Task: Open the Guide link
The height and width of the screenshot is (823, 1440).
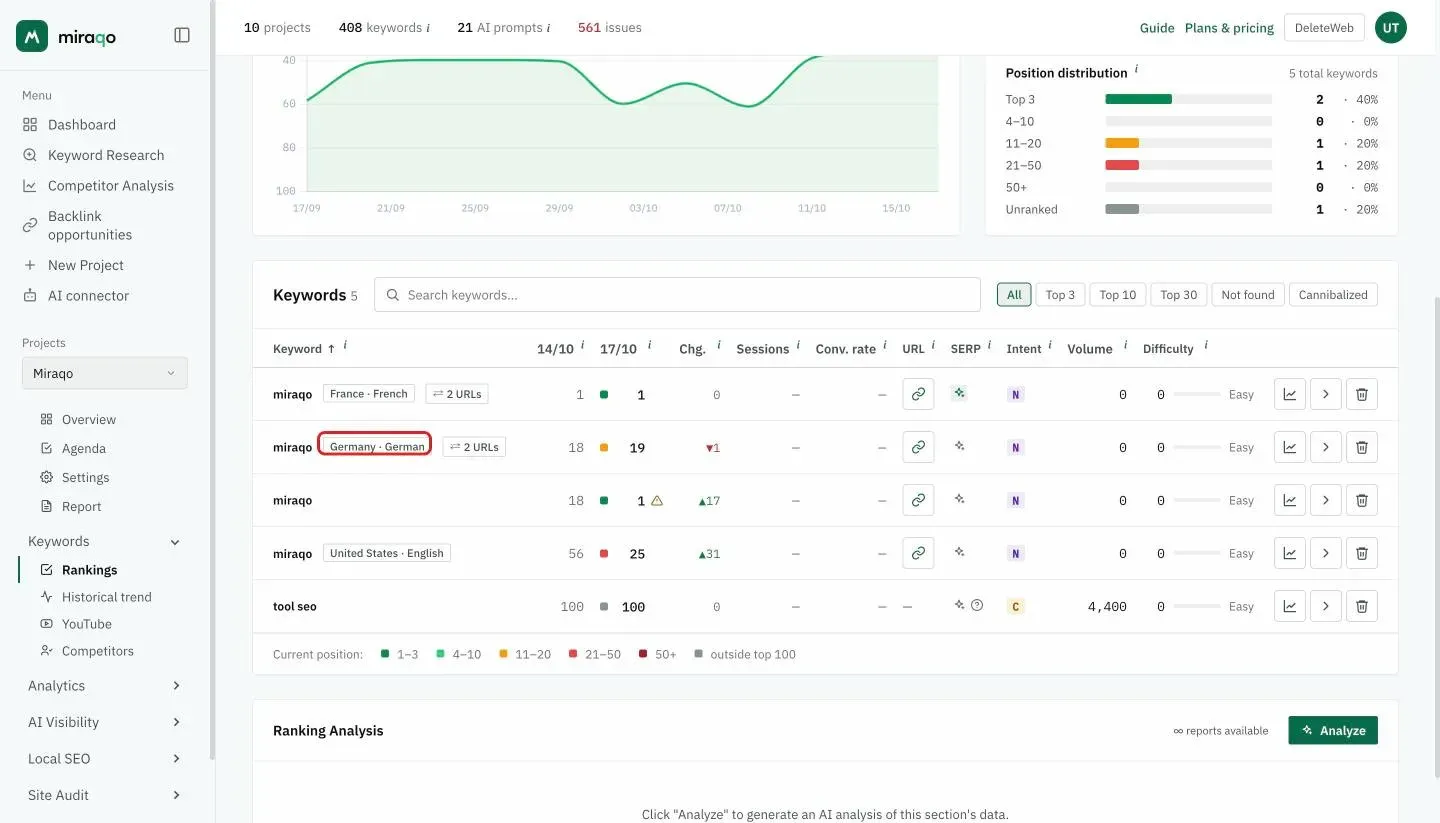Action: (x=1157, y=28)
